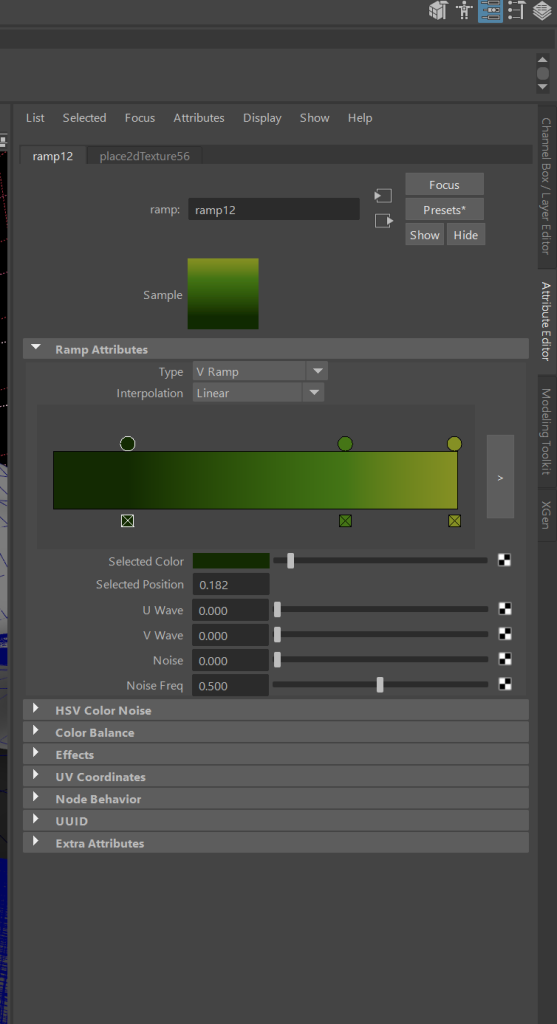Delete the ramp color entry at position 0.182
The image size is (557, 1024).
[127, 520]
